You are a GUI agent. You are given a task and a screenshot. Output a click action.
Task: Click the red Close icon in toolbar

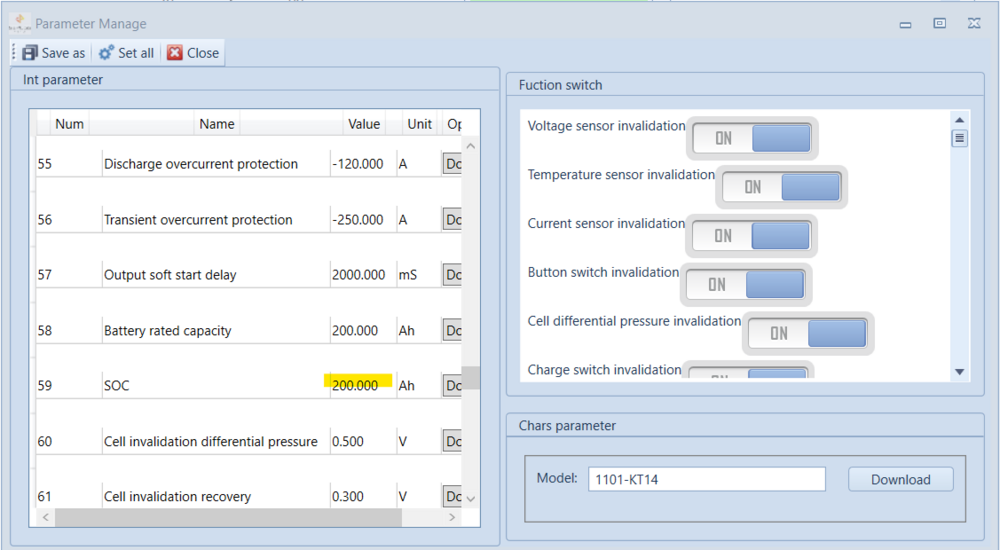pos(175,53)
